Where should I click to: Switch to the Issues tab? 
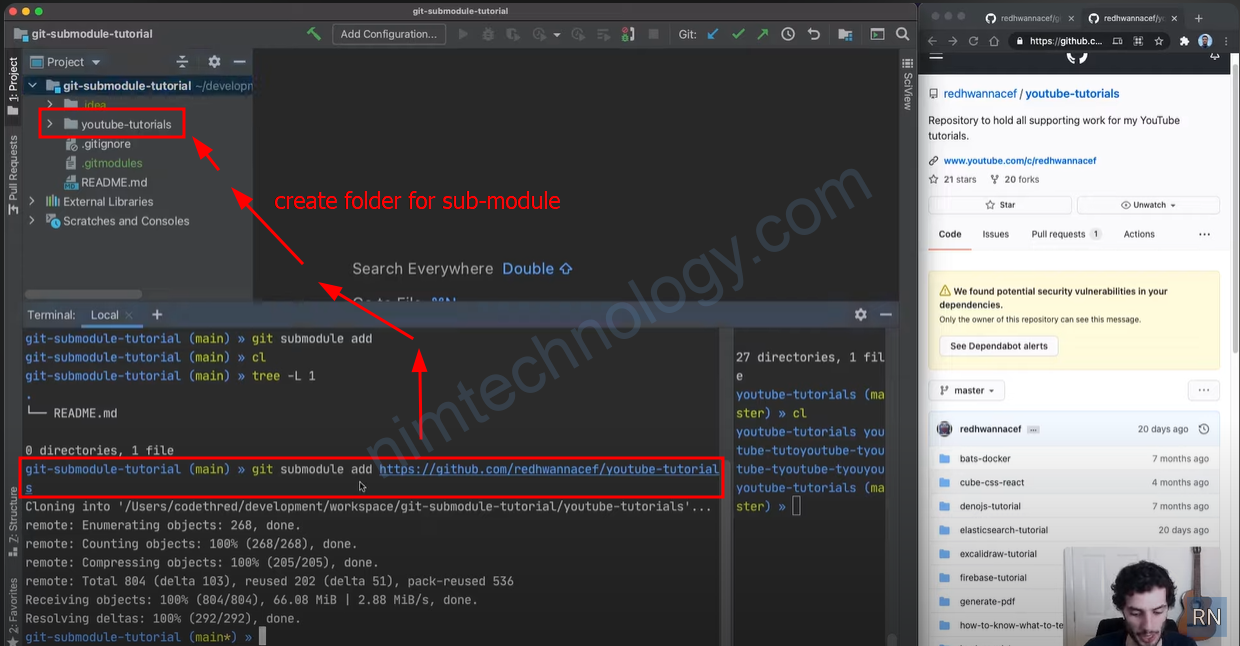(995, 234)
